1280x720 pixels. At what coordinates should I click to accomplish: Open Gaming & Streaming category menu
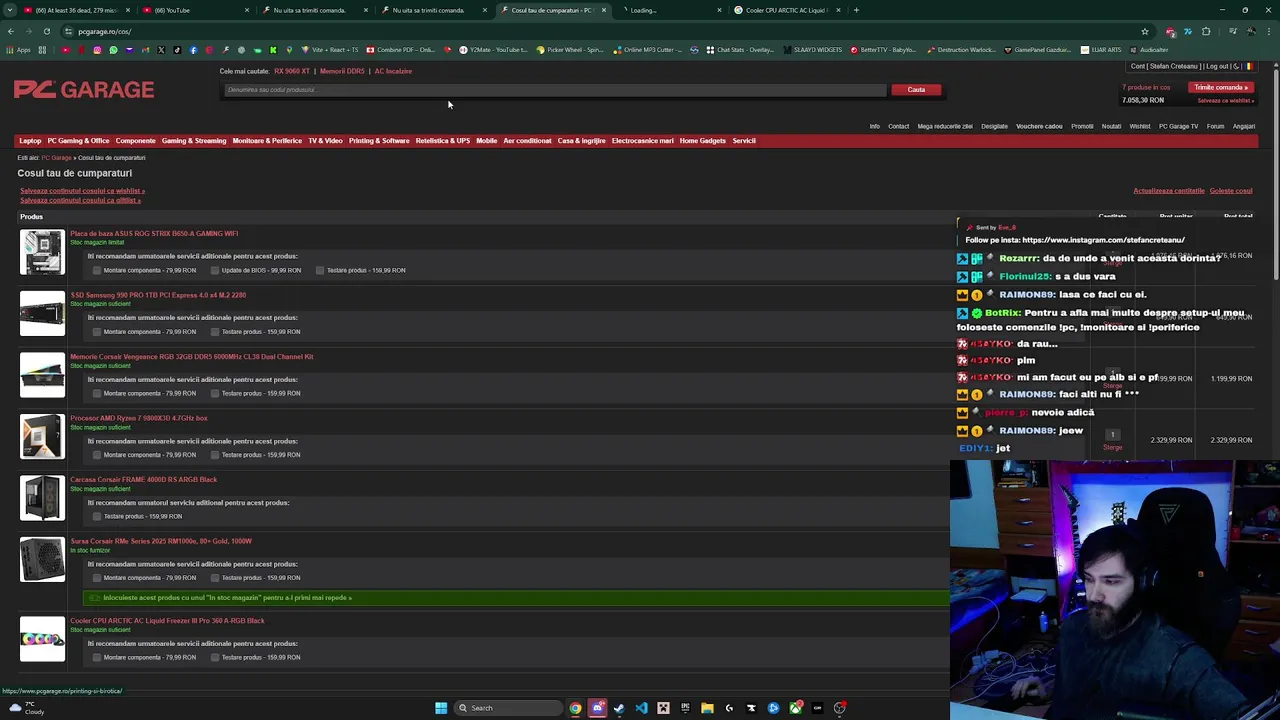[x=194, y=141]
